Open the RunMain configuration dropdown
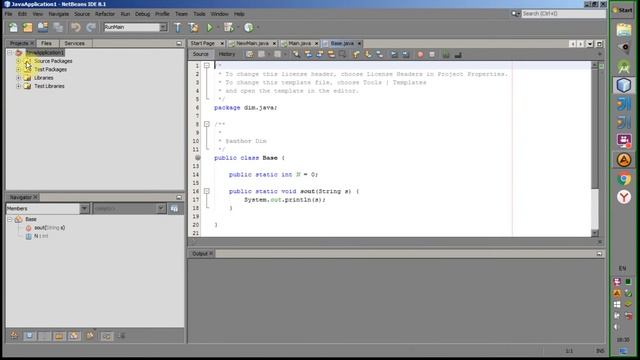Viewport: 640px width, 360px height. click(163, 27)
